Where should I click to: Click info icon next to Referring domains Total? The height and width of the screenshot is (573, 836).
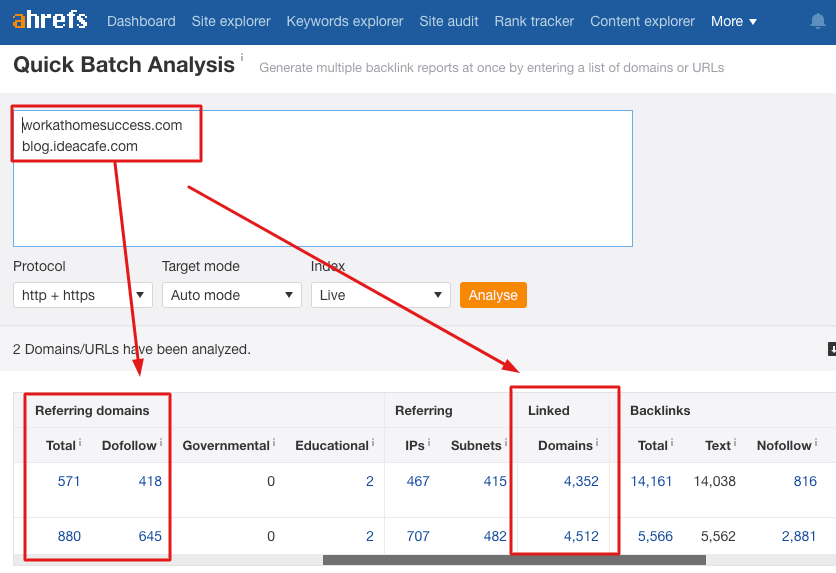[x=80, y=442]
